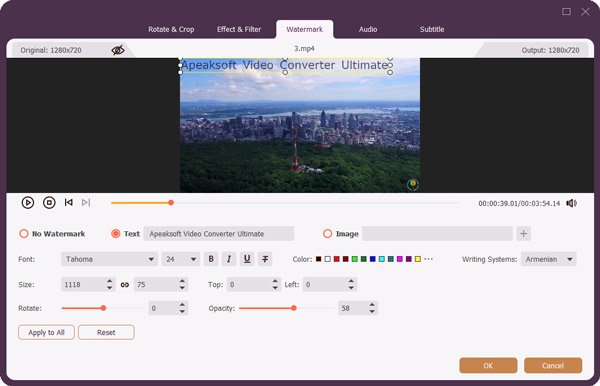The image size is (600, 386).
Task: Add watermark image with plus button
Action: (x=523, y=233)
